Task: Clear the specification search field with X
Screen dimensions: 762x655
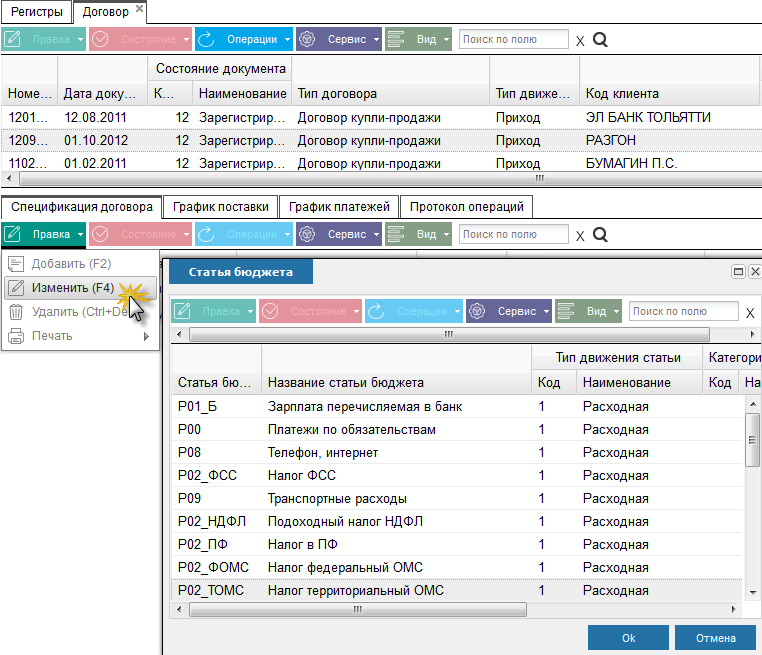Action: 580,236
